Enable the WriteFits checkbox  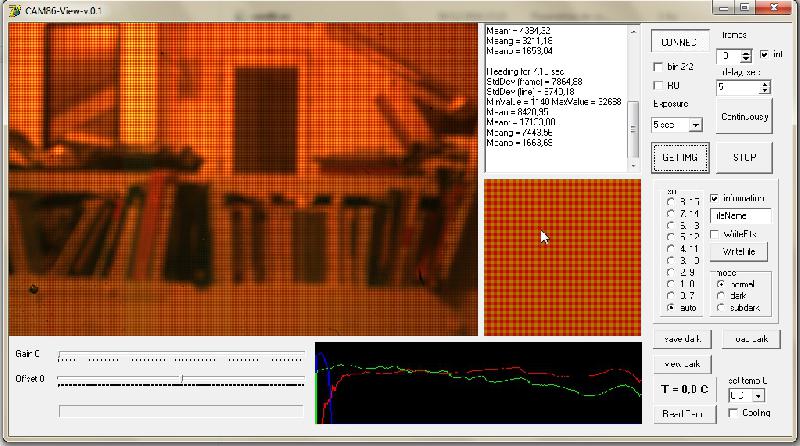[x=714, y=234]
